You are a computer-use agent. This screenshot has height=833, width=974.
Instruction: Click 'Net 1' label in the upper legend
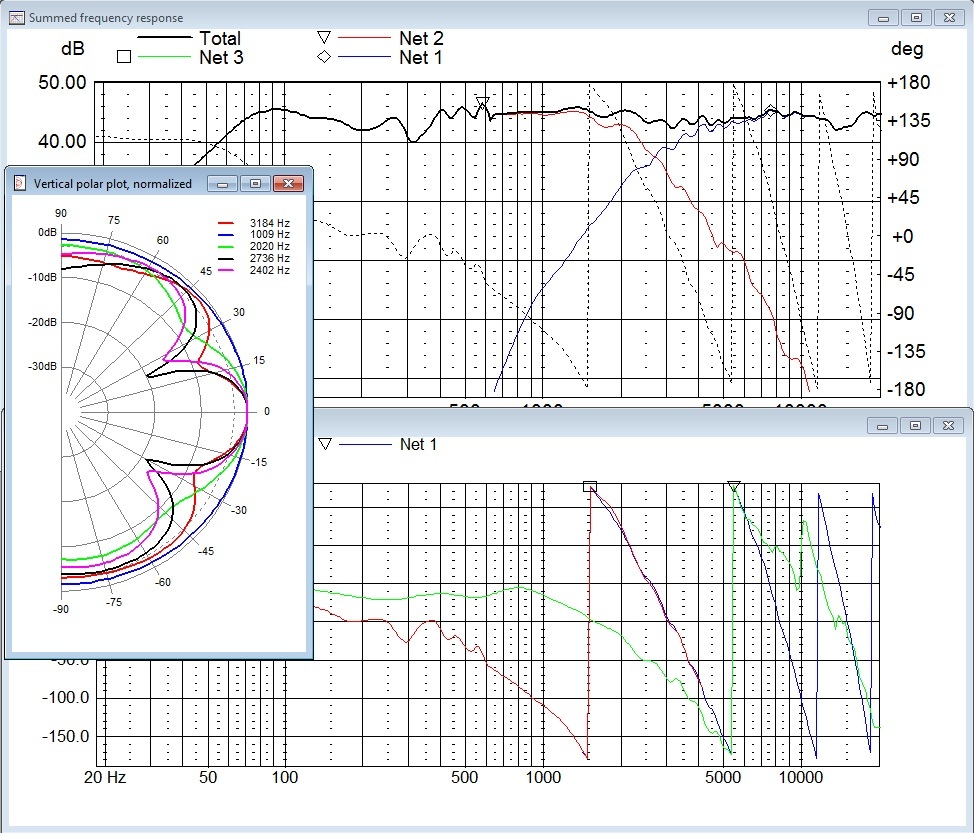click(421, 57)
